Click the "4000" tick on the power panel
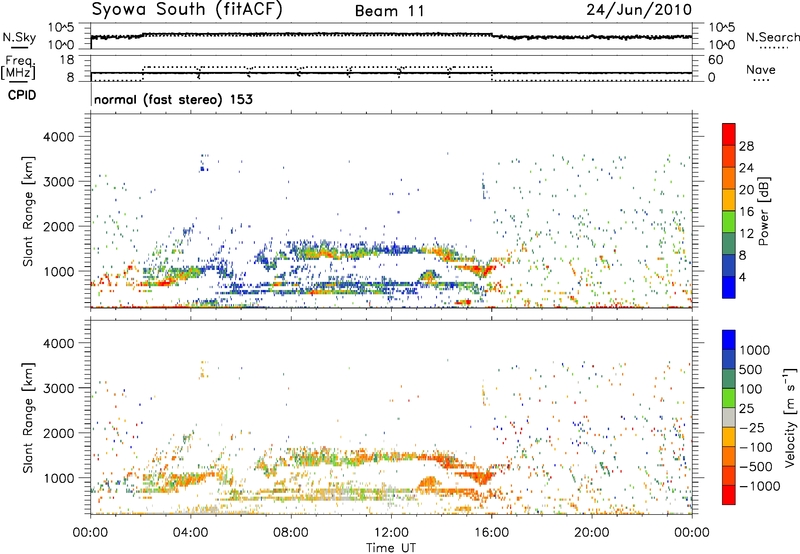 click(58, 137)
